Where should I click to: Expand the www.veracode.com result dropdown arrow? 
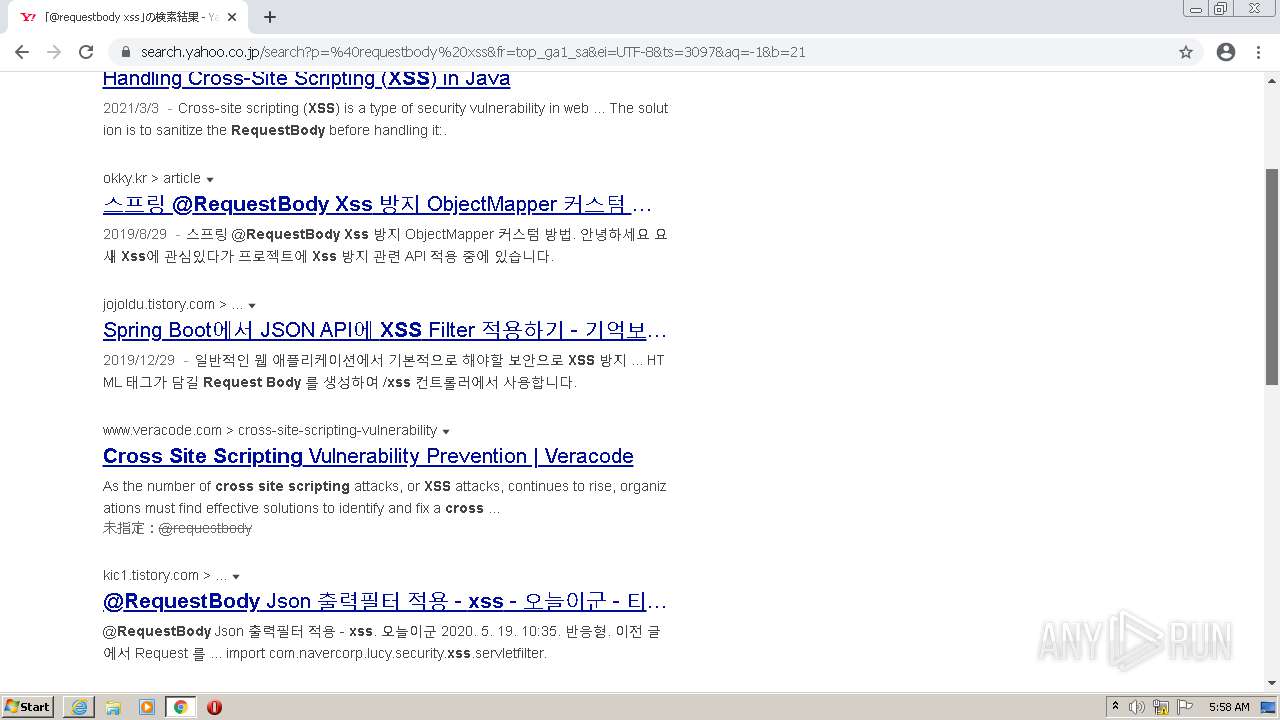pos(446,431)
